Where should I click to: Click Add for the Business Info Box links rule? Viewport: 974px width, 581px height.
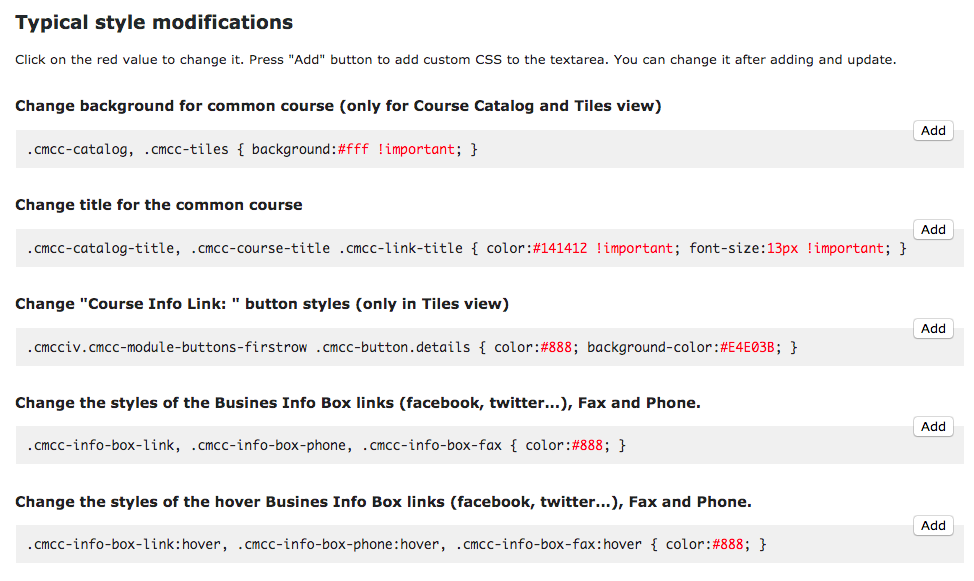pos(933,426)
